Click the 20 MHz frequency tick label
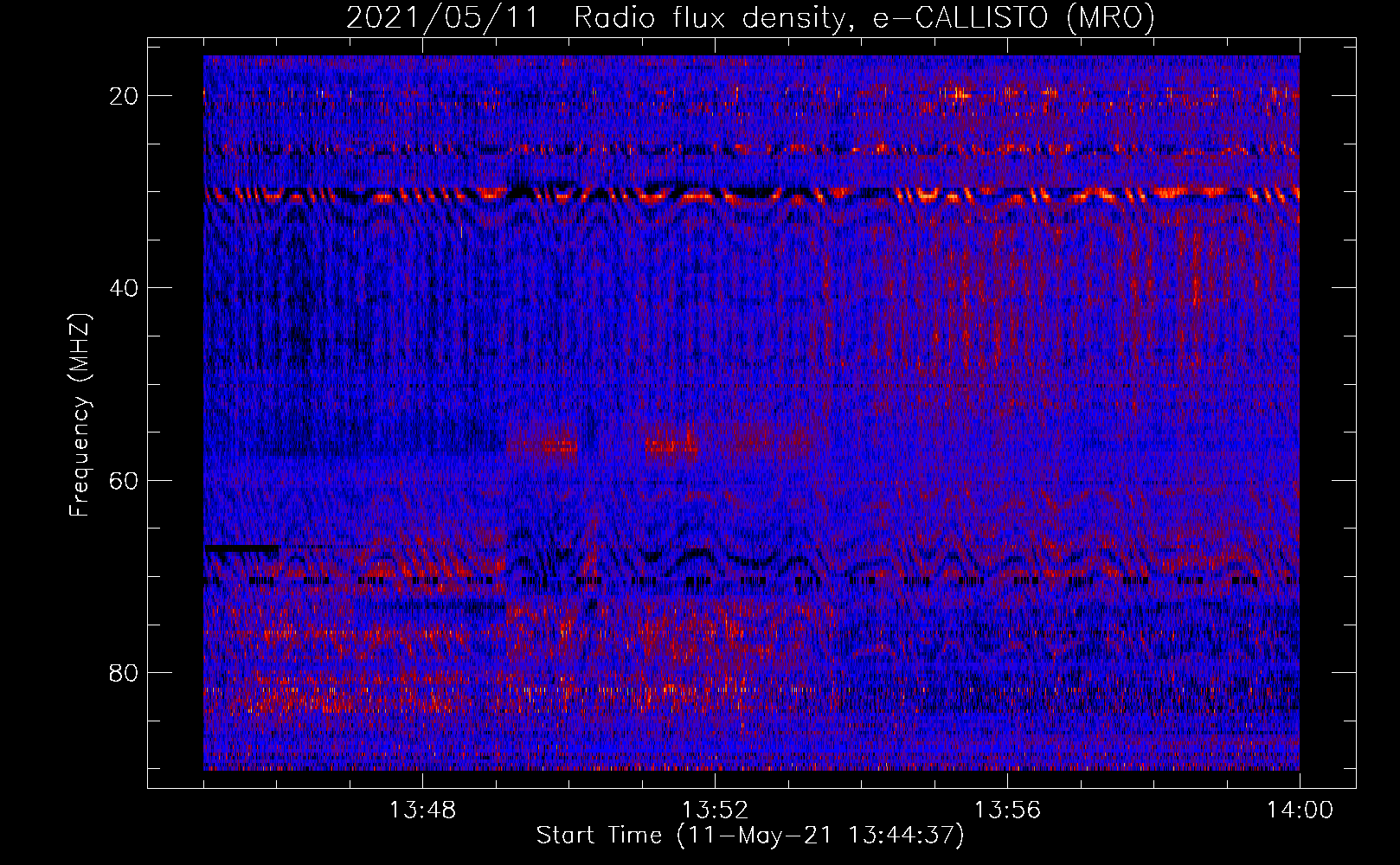This screenshot has width=1400, height=865. pos(125,96)
